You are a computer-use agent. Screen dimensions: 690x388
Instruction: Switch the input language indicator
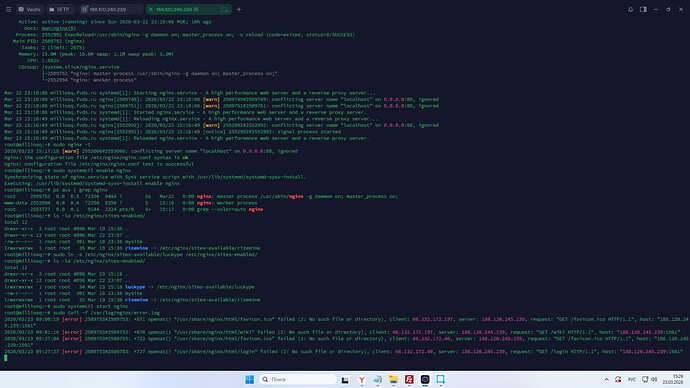[632, 379]
